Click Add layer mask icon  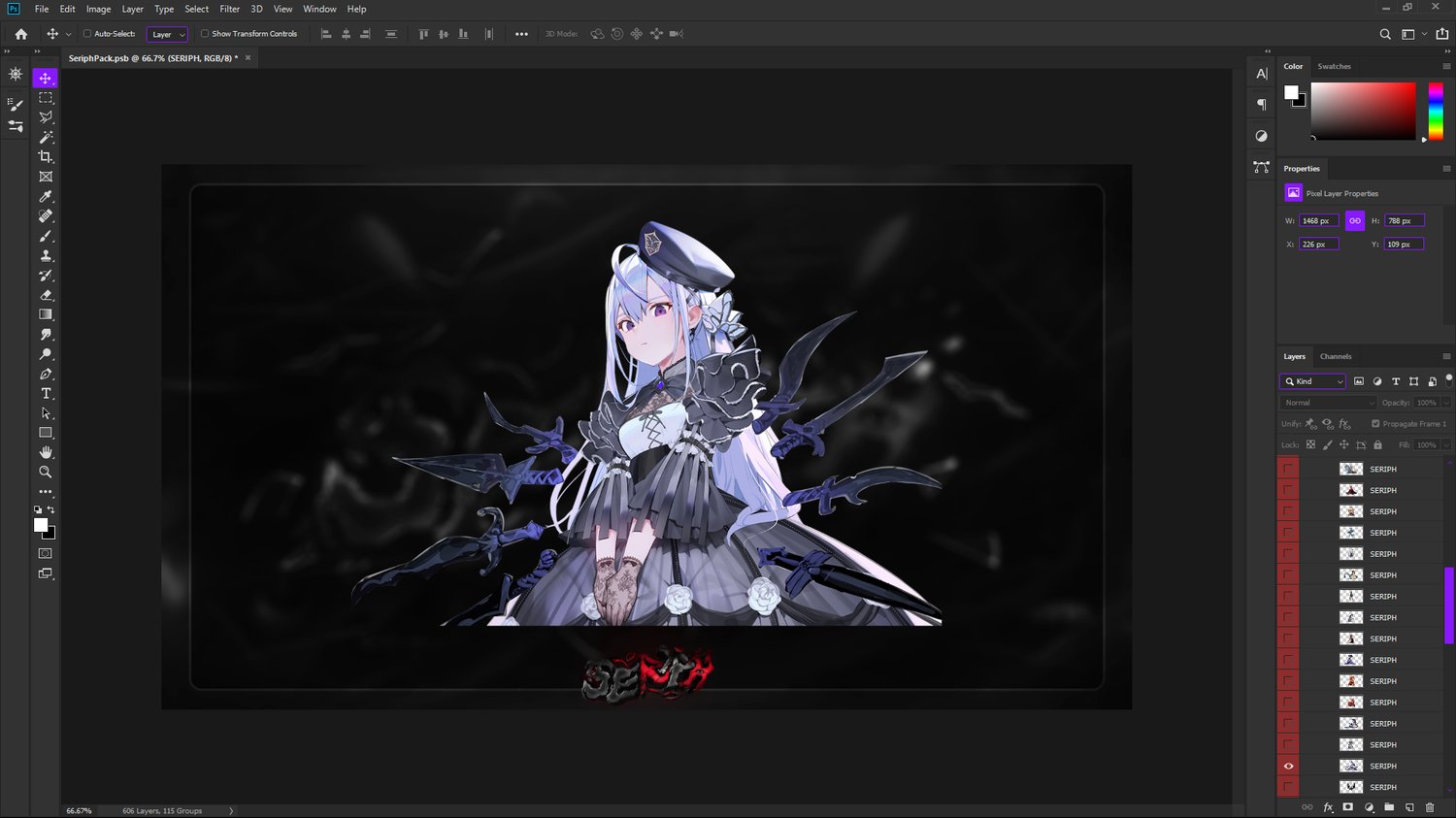coord(1348,807)
